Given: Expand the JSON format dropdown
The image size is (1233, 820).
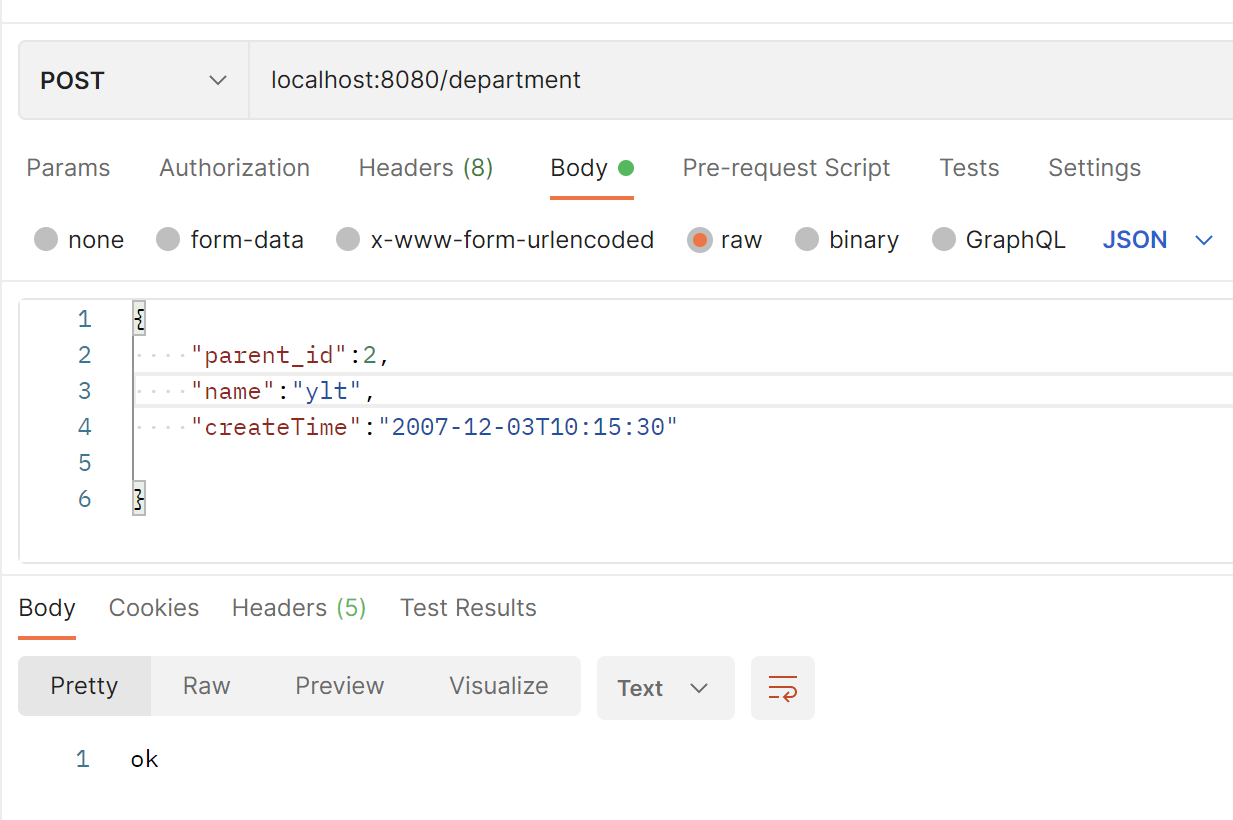Looking at the screenshot, I should pyautogui.click(x=1157, y=240).
